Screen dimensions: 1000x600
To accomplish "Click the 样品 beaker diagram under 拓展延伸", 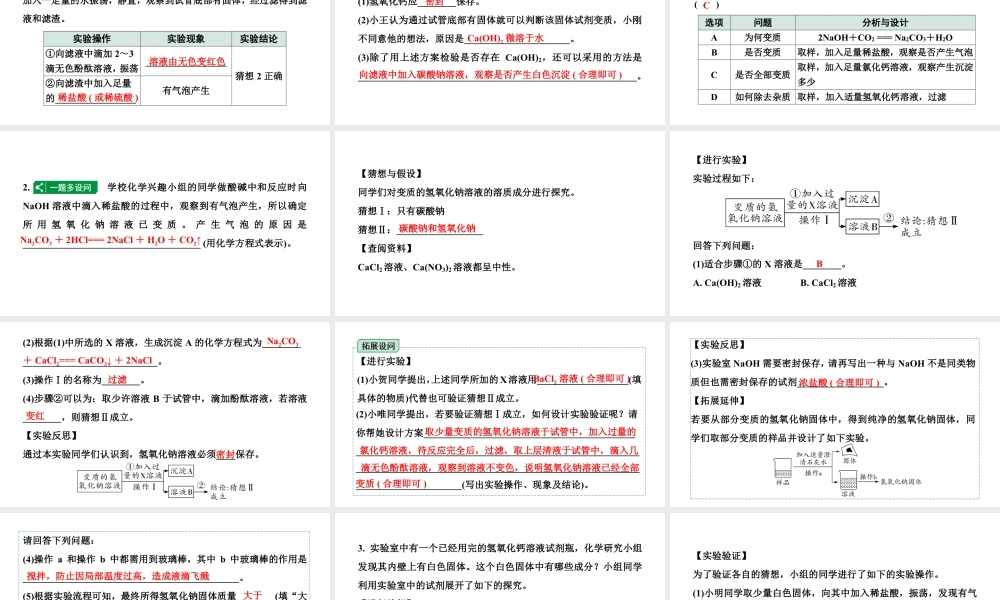I will pyautogui.click(x=782, y=469).
